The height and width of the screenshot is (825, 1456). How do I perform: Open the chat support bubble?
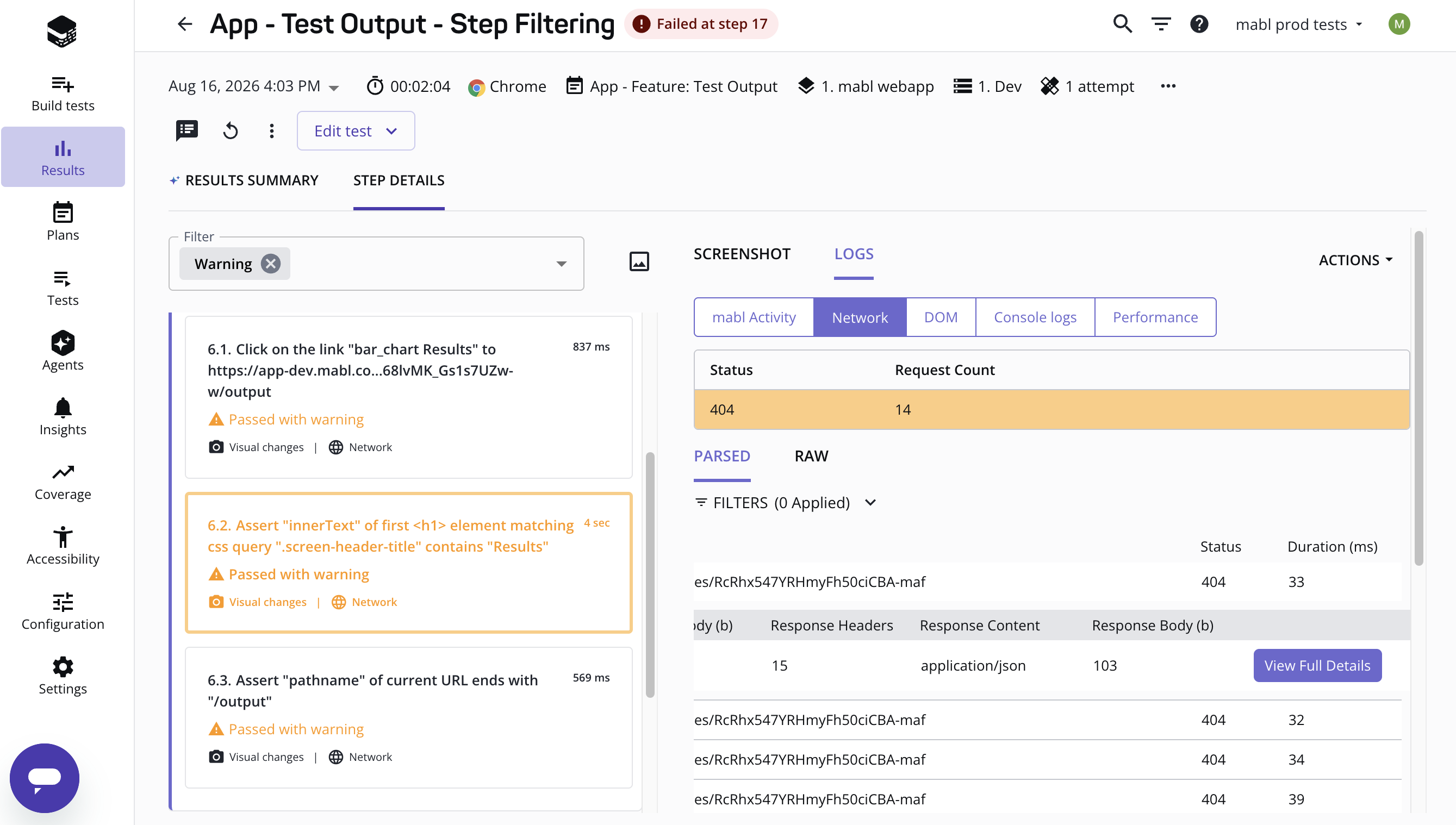(45, 777)
